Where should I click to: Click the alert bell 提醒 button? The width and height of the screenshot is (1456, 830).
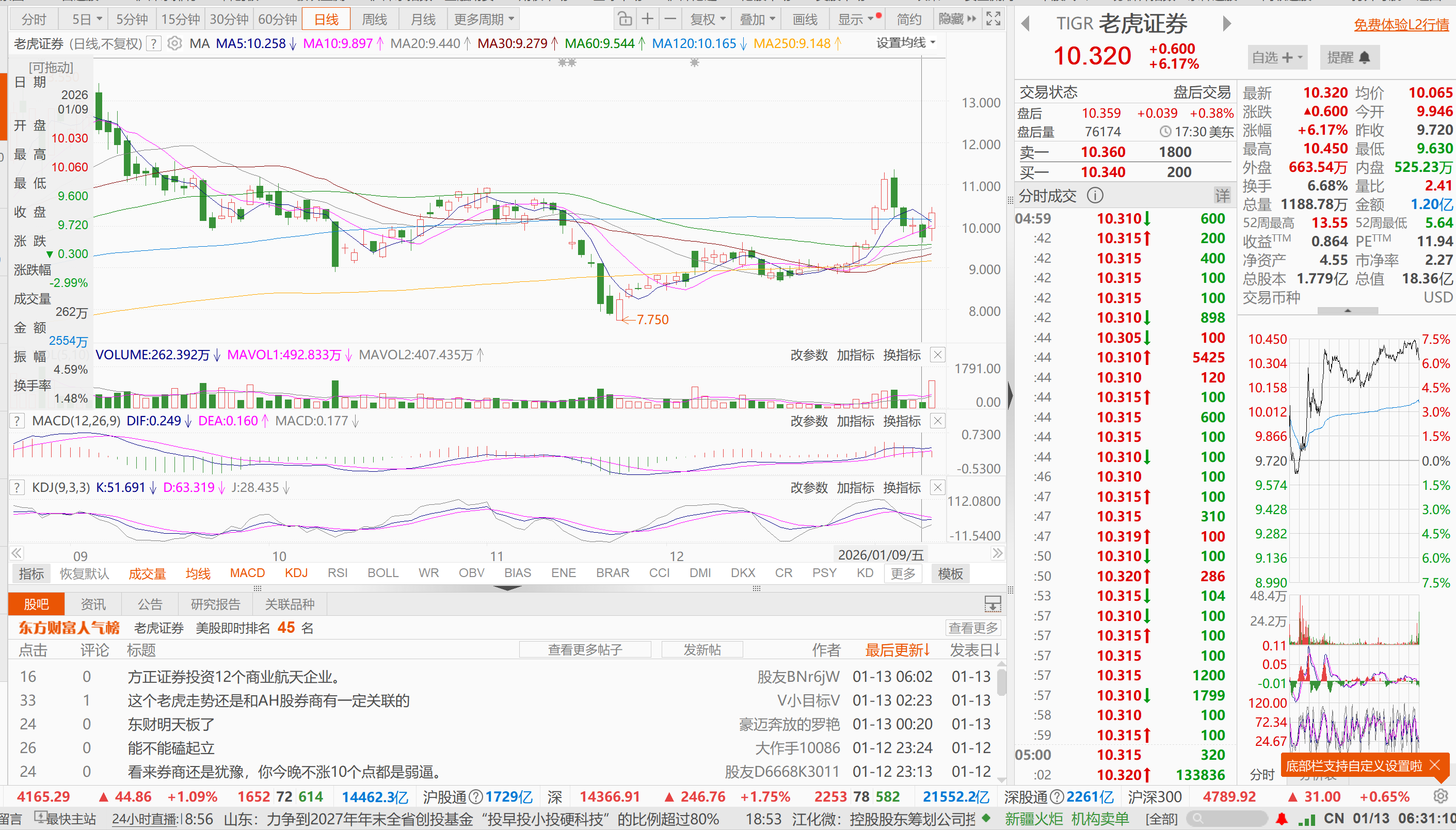[x=1349, y=58]
